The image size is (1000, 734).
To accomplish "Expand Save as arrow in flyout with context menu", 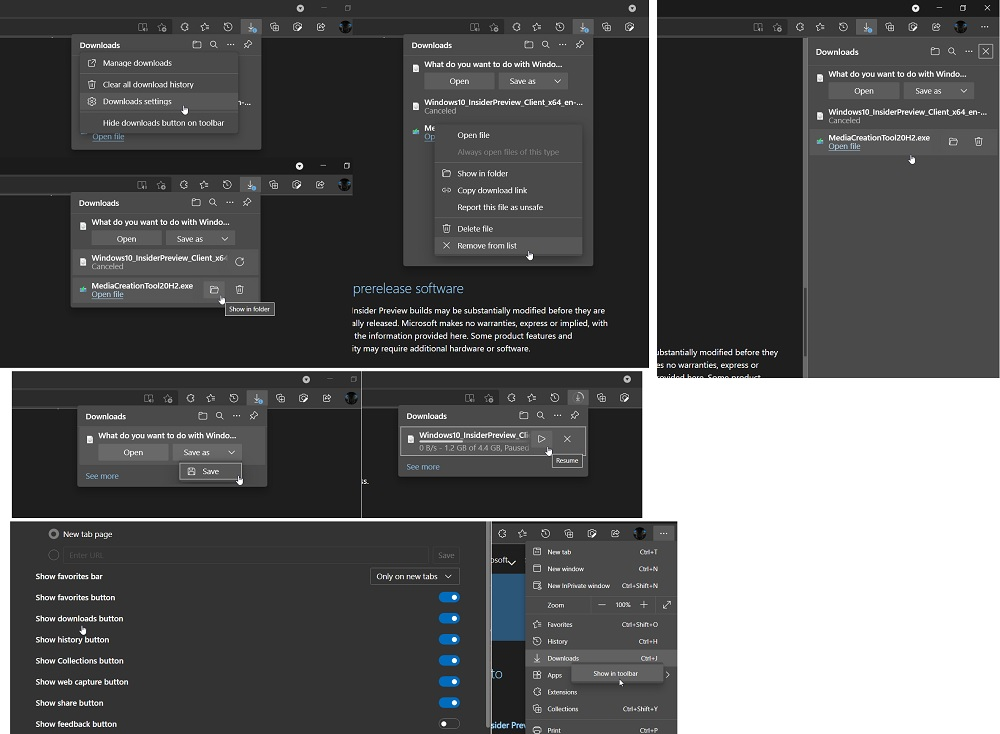I will click(x=557, y=81).
